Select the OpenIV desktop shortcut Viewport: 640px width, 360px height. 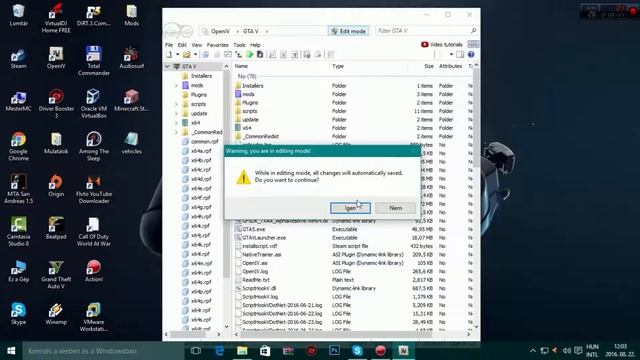(56, 58)
